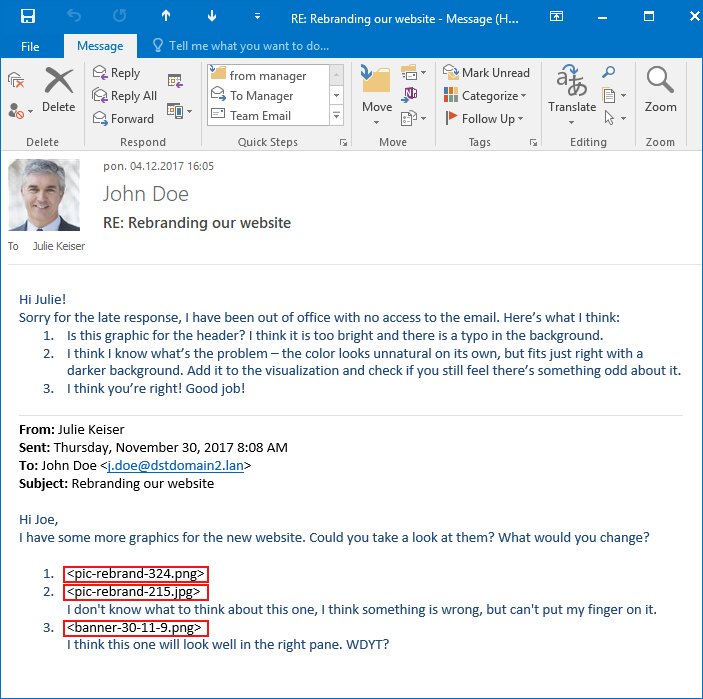Screen dimensions: 703x699
Task: Open the Translate menu
Action: click(x=572, y=95)
